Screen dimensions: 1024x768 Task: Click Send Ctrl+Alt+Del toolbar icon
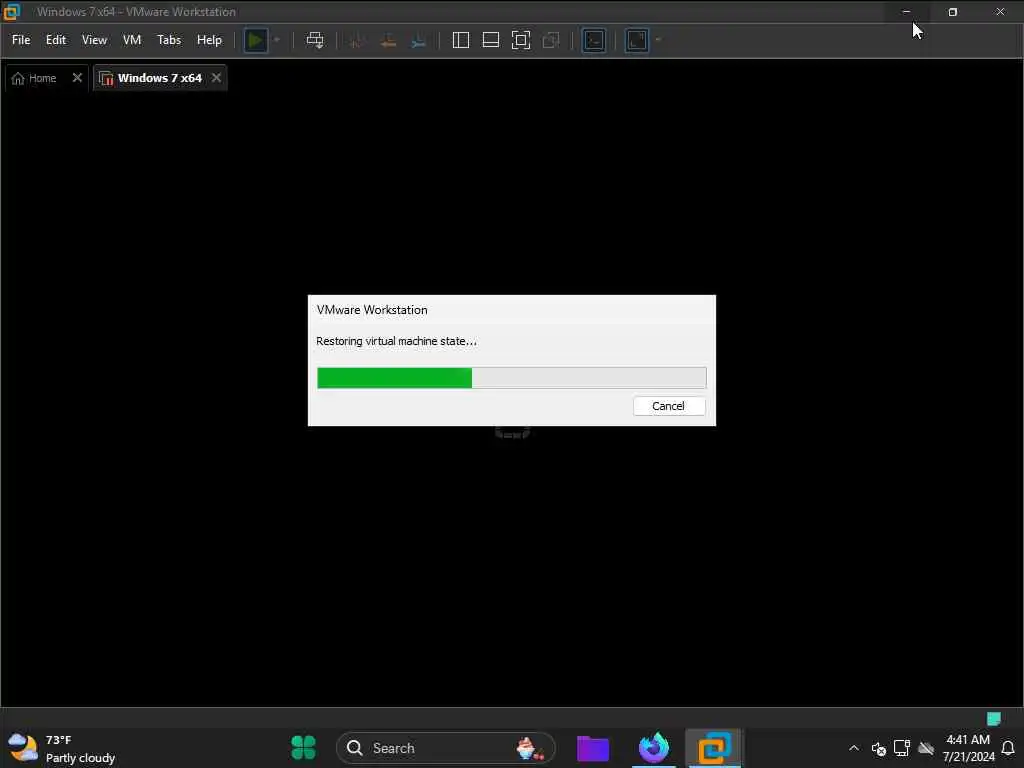[x=315, y=40]
